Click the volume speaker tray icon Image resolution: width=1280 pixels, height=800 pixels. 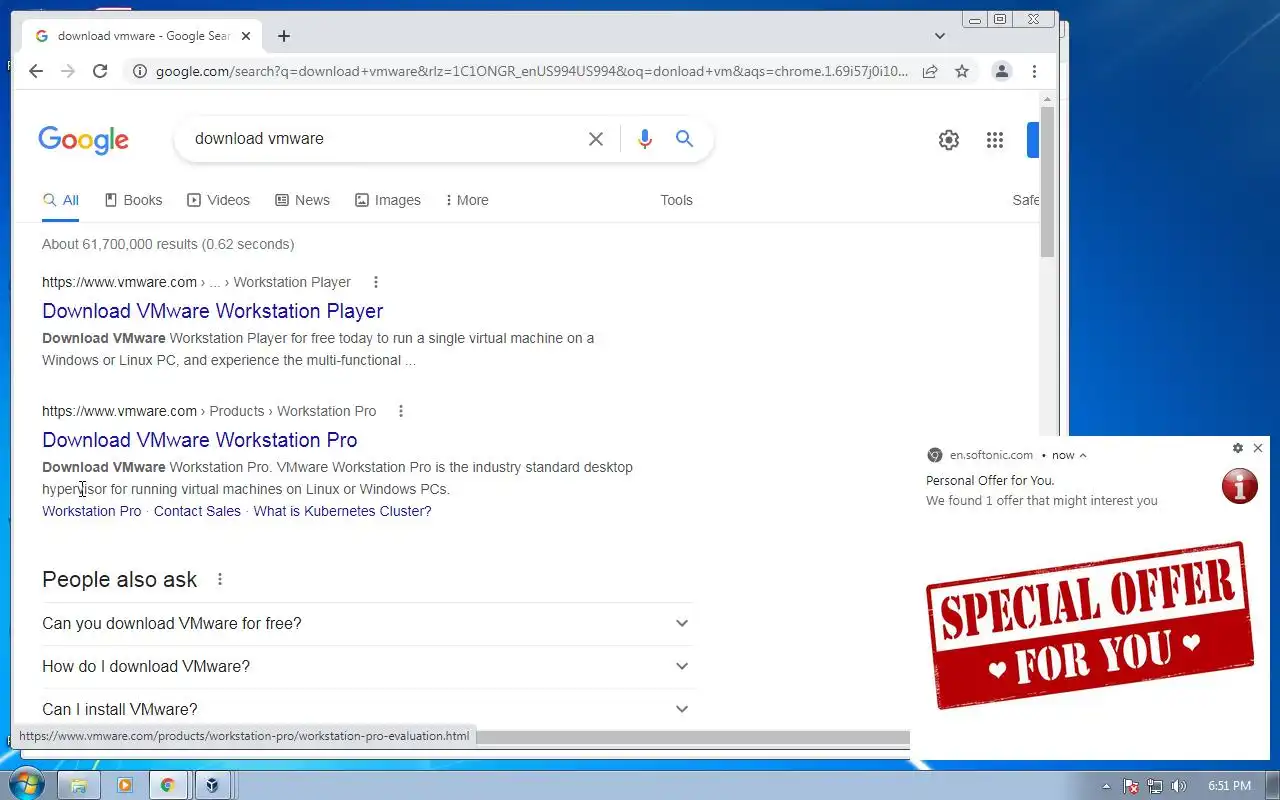1179,786
